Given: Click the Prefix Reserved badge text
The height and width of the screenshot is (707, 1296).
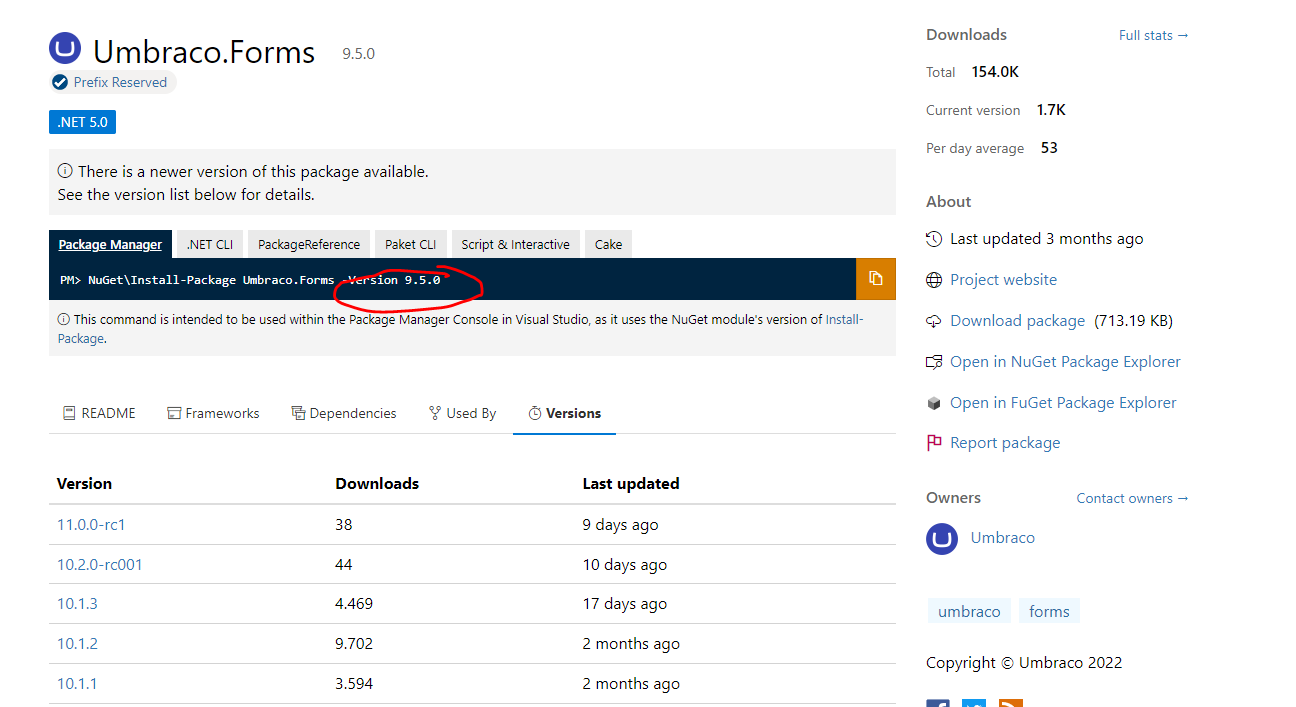Looking at the screenshot, I should coord(120,82).
